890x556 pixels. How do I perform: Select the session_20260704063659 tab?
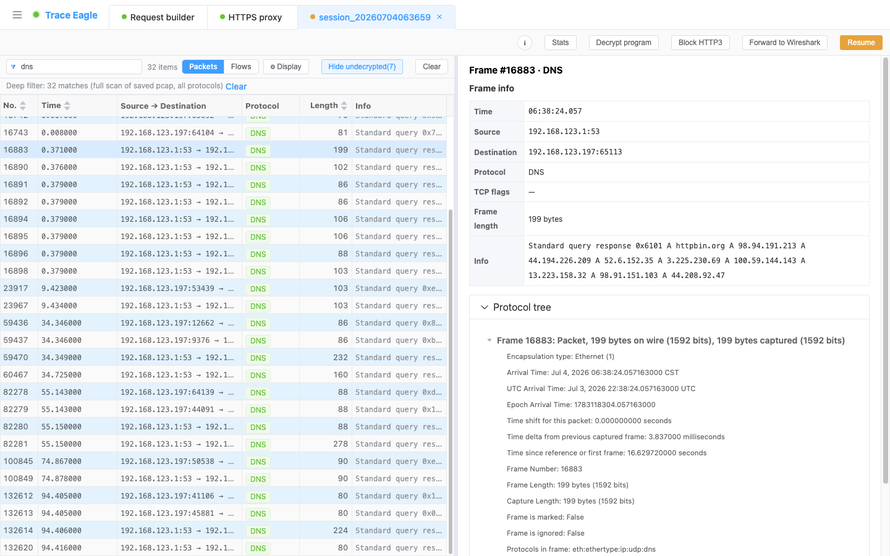tap(375, 17)
